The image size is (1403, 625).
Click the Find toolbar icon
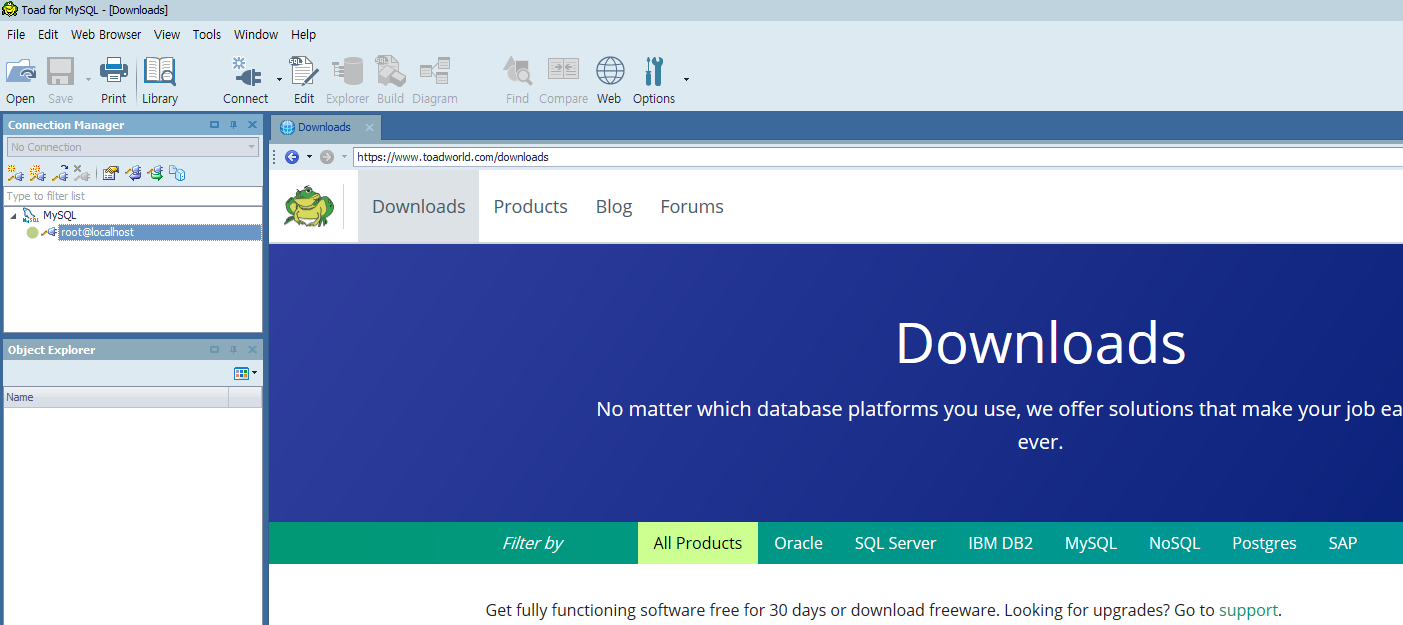click(517, 72)
